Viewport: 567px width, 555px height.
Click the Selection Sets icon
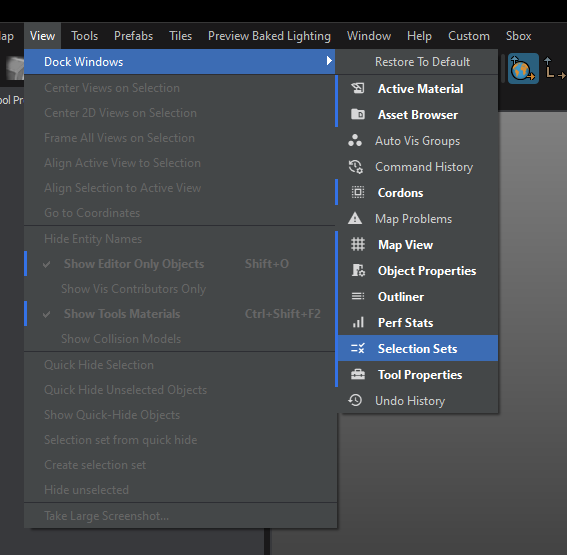358,349
